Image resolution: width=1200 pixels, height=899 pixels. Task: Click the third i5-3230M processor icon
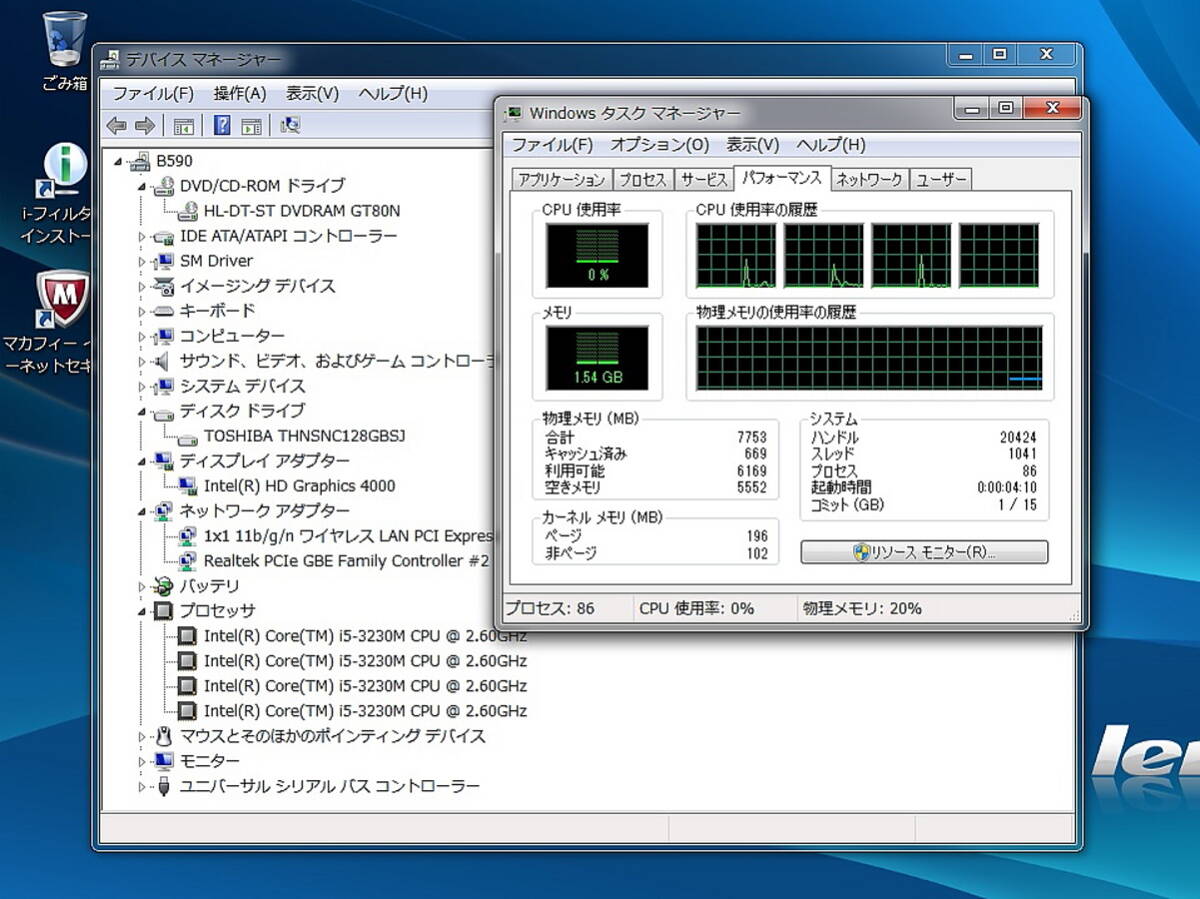(x=187, y=686)
